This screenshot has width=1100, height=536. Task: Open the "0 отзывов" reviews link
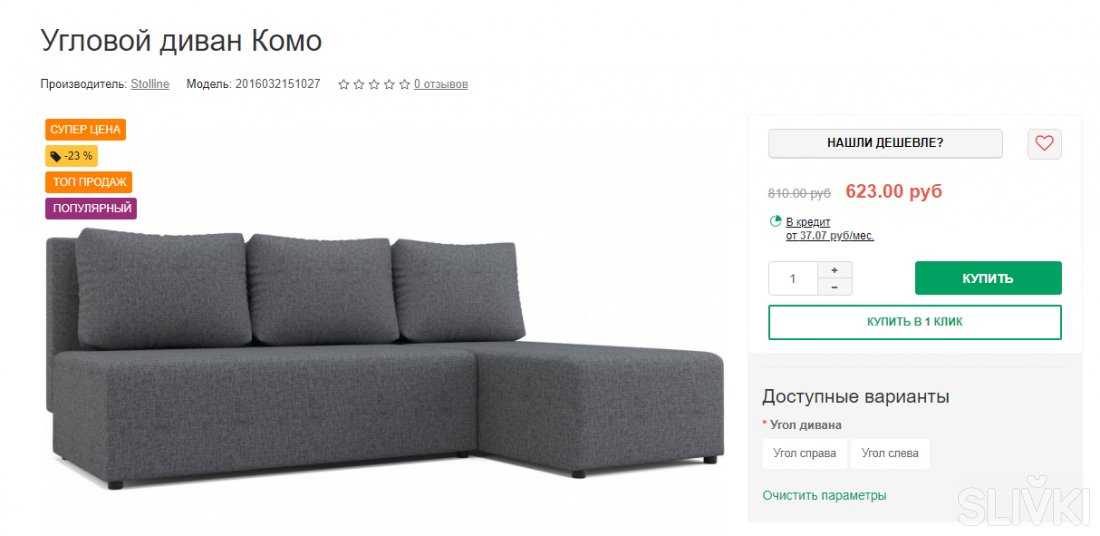tap(441, 85)
